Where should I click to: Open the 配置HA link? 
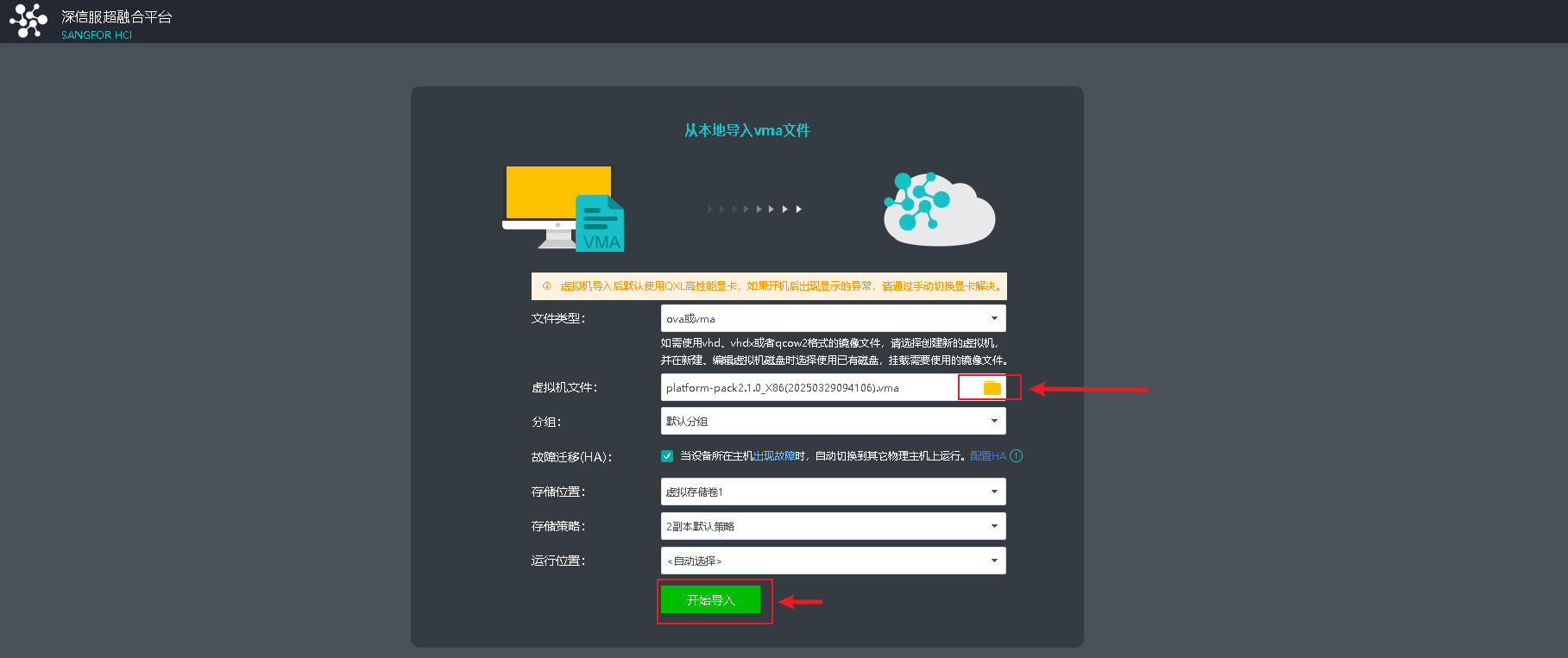pos(987,456)
